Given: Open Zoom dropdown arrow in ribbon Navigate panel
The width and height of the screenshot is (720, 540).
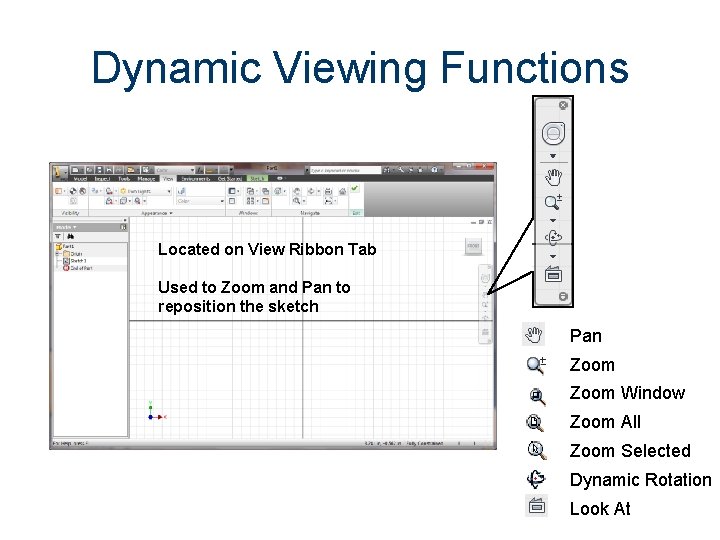Looking at the screenshot, I should point(304,201).
